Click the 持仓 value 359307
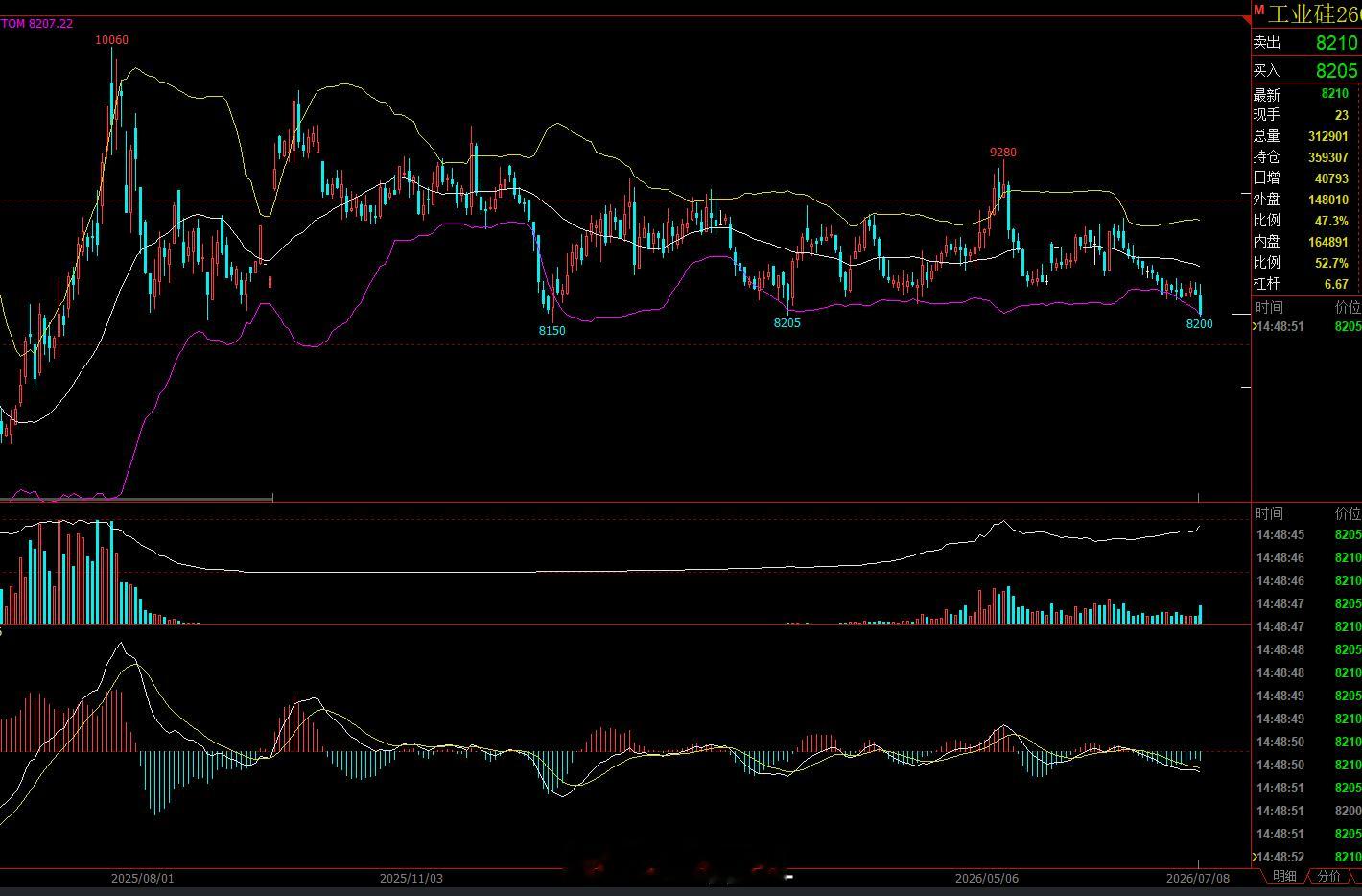1362x896 pixels. (x=1327, y=157)
